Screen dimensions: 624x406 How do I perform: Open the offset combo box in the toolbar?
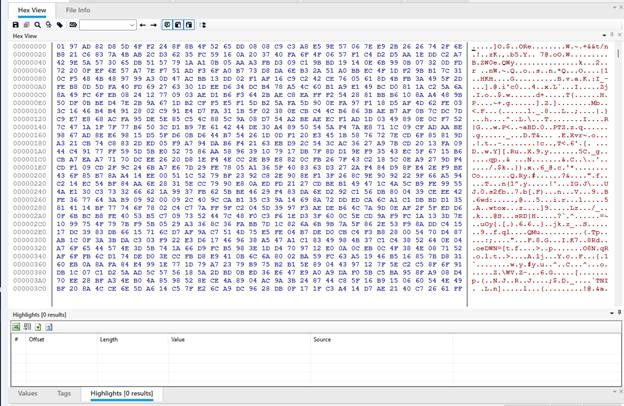point(108,25)
